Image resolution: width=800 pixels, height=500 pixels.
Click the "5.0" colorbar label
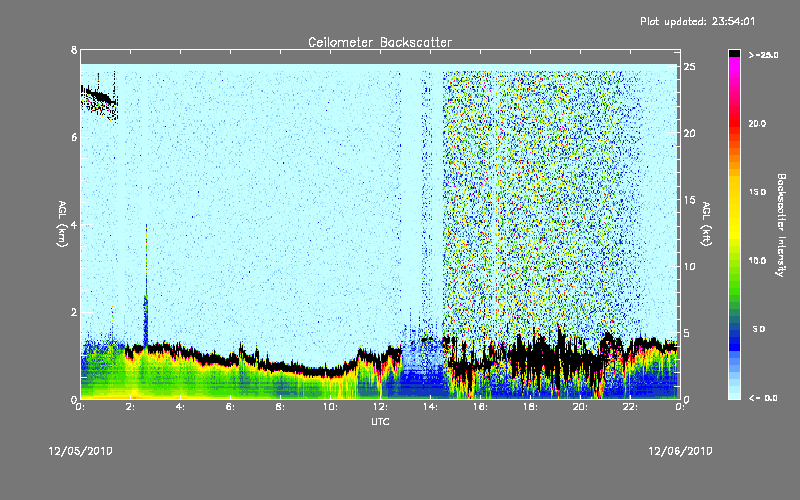coord(759,329)
